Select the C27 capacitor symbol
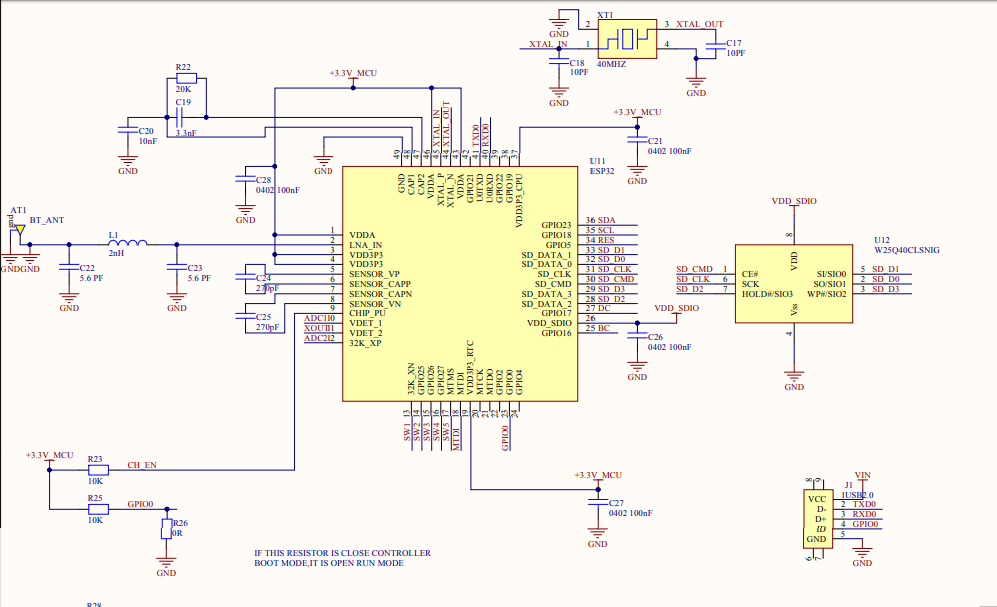The height and width of the screenshot is (607, 997). click(x=598, y=502)
